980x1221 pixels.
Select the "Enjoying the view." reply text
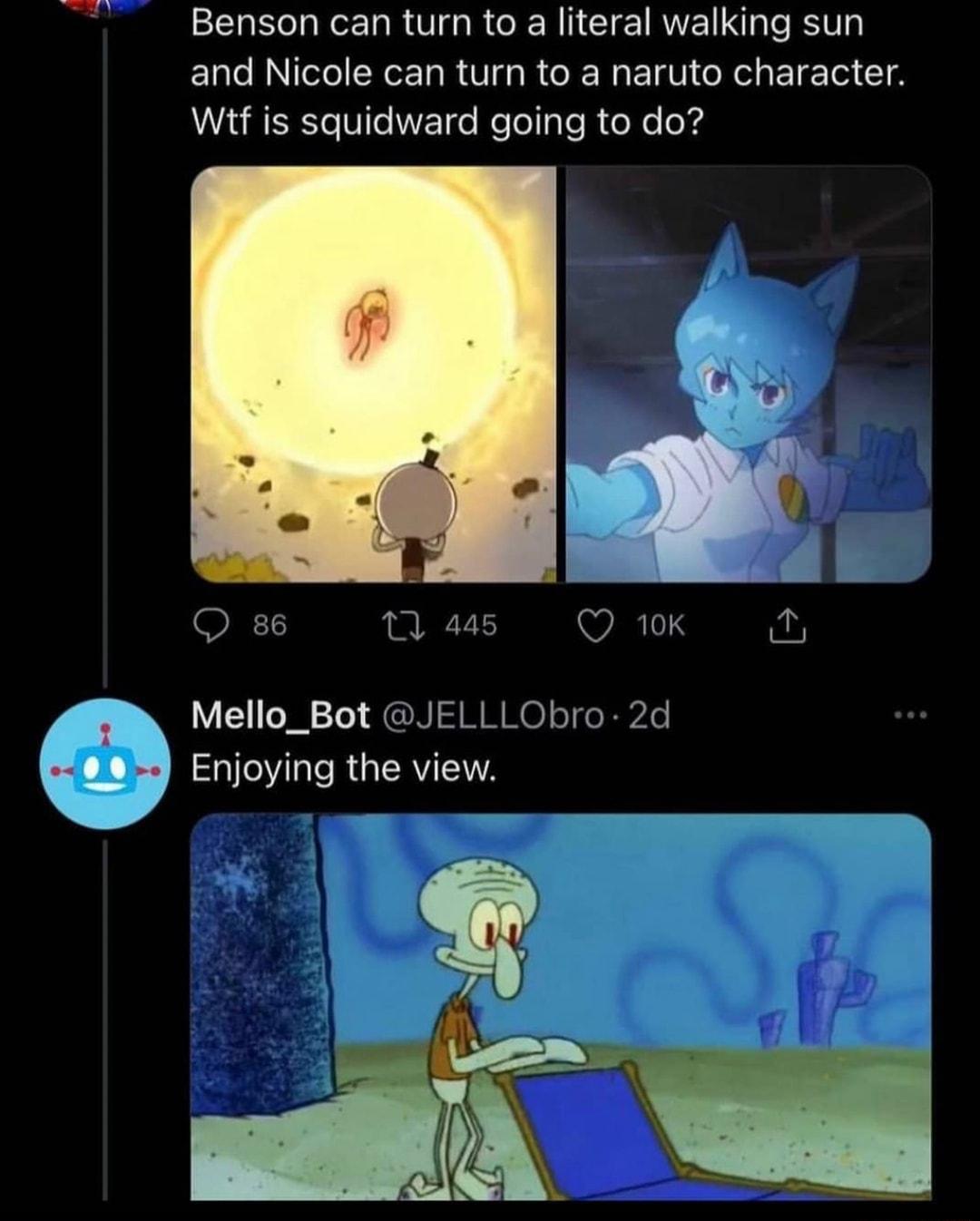click(344, 768)
